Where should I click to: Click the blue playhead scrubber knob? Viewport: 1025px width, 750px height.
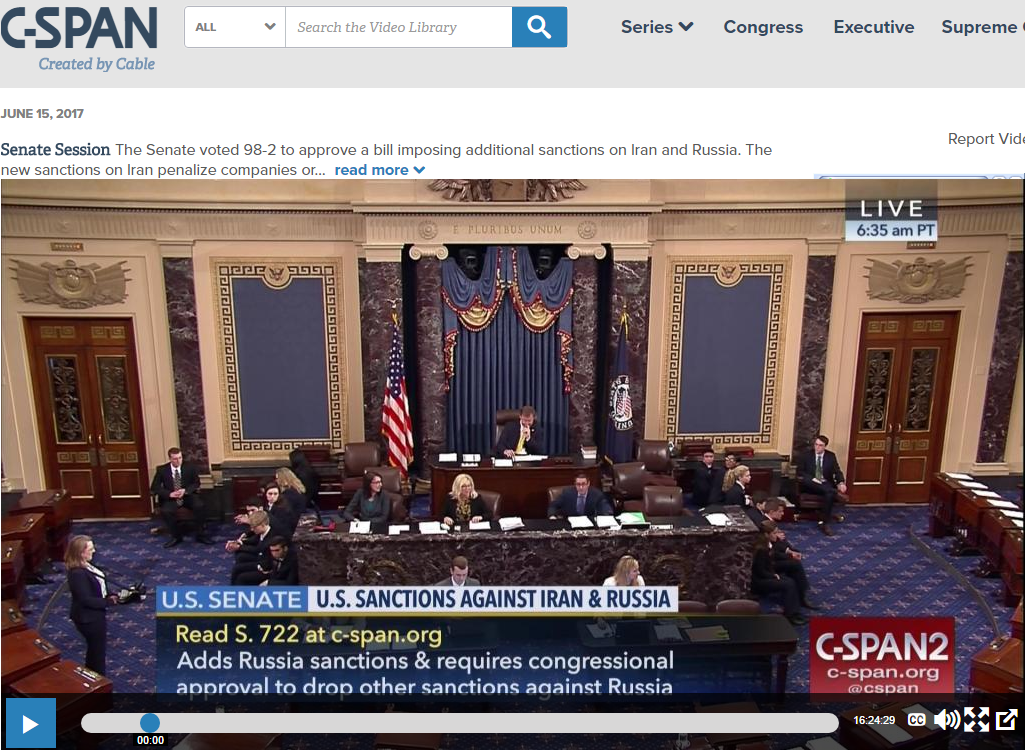[150, 723]
